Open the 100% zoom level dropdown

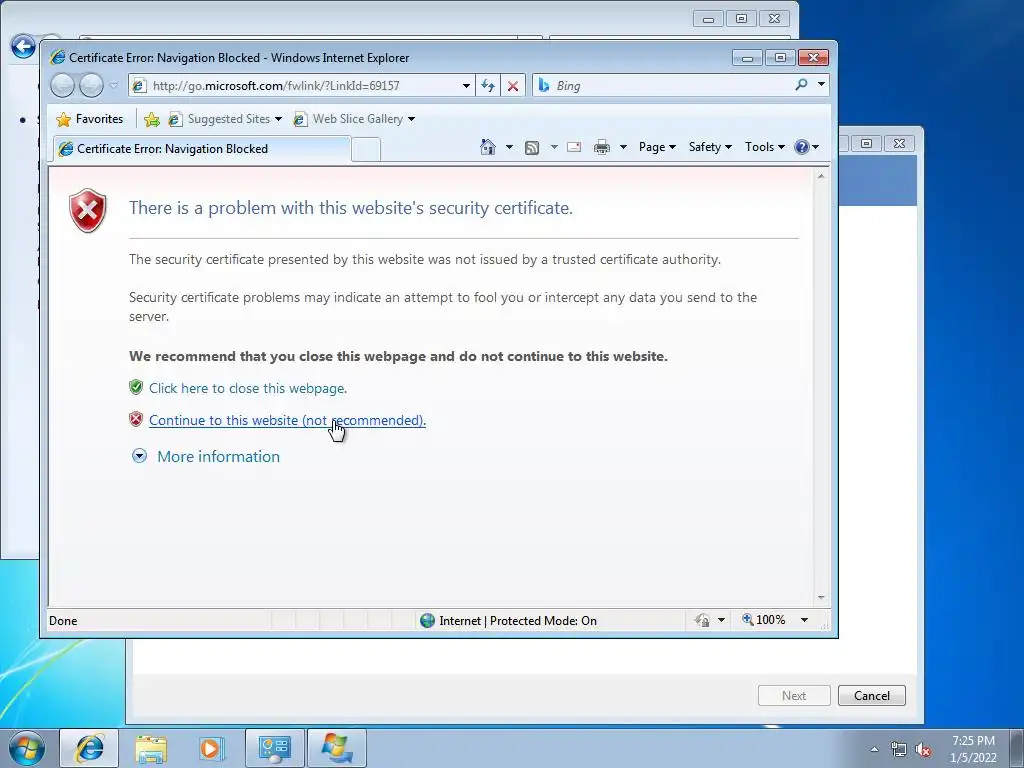(805, 620)
